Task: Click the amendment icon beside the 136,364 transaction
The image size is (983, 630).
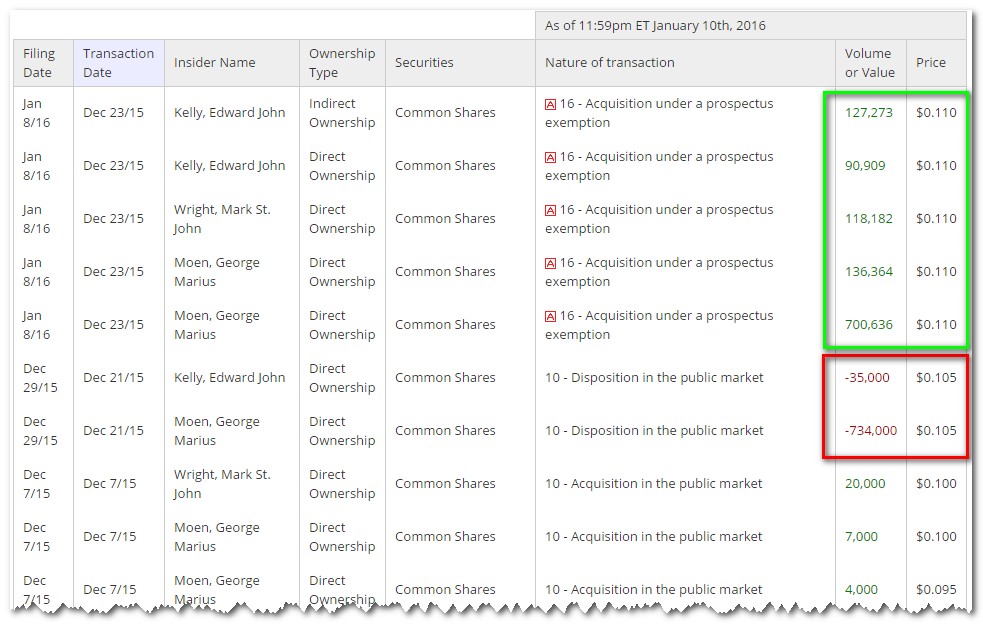Action: pos(550,263)
